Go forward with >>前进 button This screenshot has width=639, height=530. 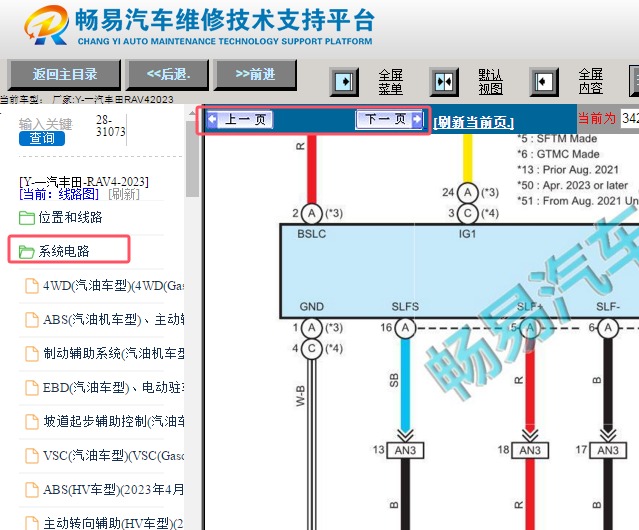coord(255,75)
